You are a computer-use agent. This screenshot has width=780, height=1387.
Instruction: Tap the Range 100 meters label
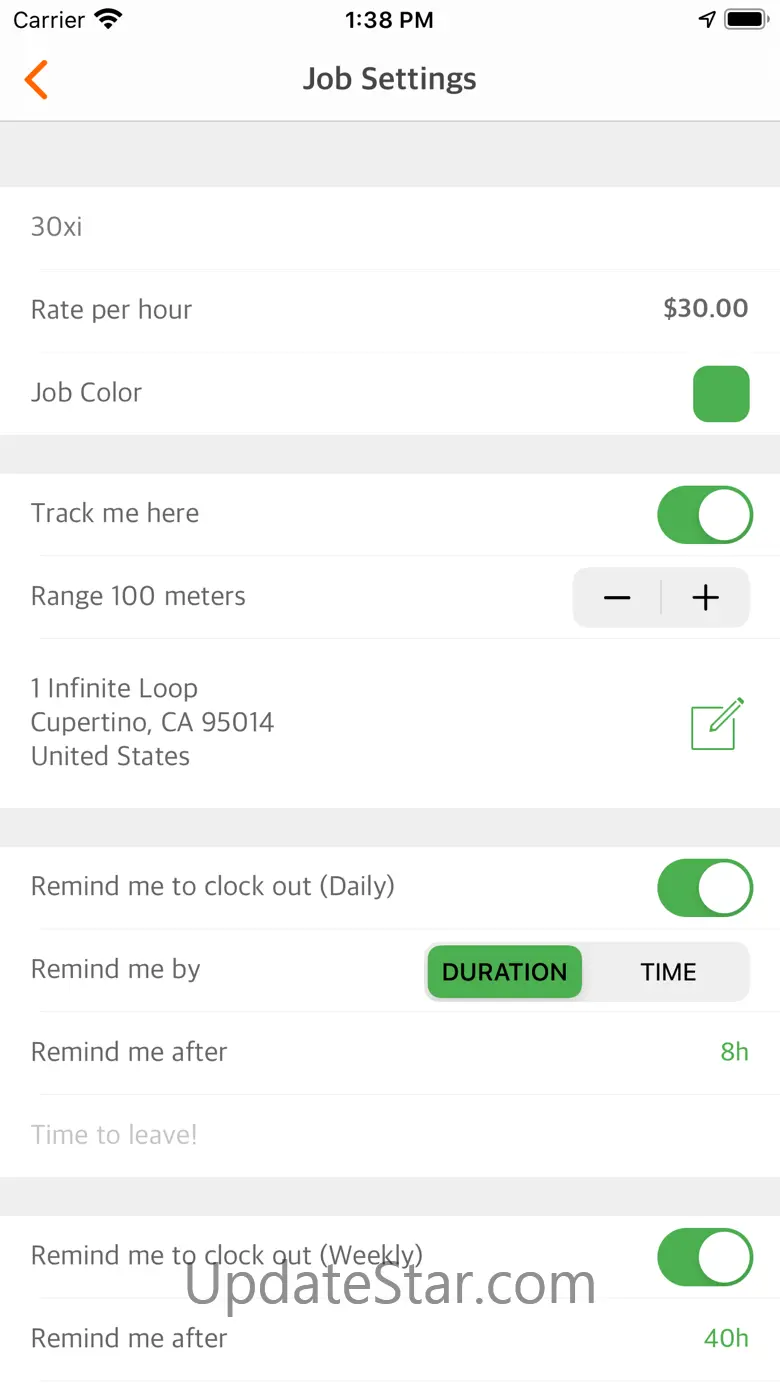click(x=138, y=597)
